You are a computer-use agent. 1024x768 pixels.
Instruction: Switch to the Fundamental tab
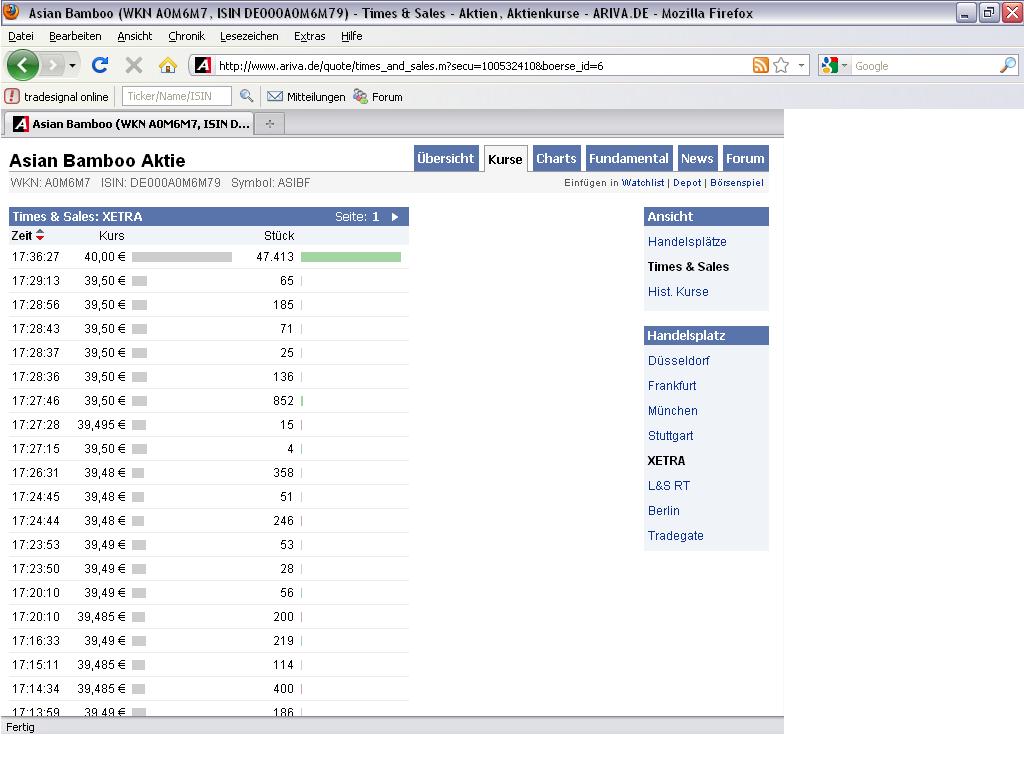(x=629, y=159)
